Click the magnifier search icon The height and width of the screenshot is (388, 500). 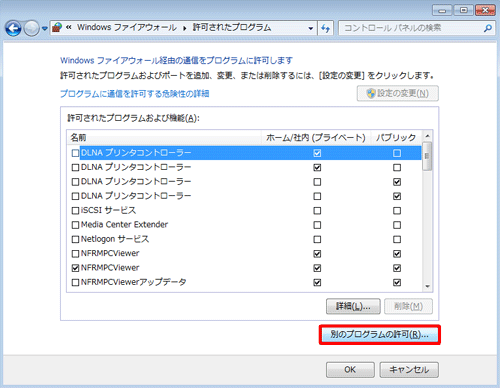click(x=488, y=28)
